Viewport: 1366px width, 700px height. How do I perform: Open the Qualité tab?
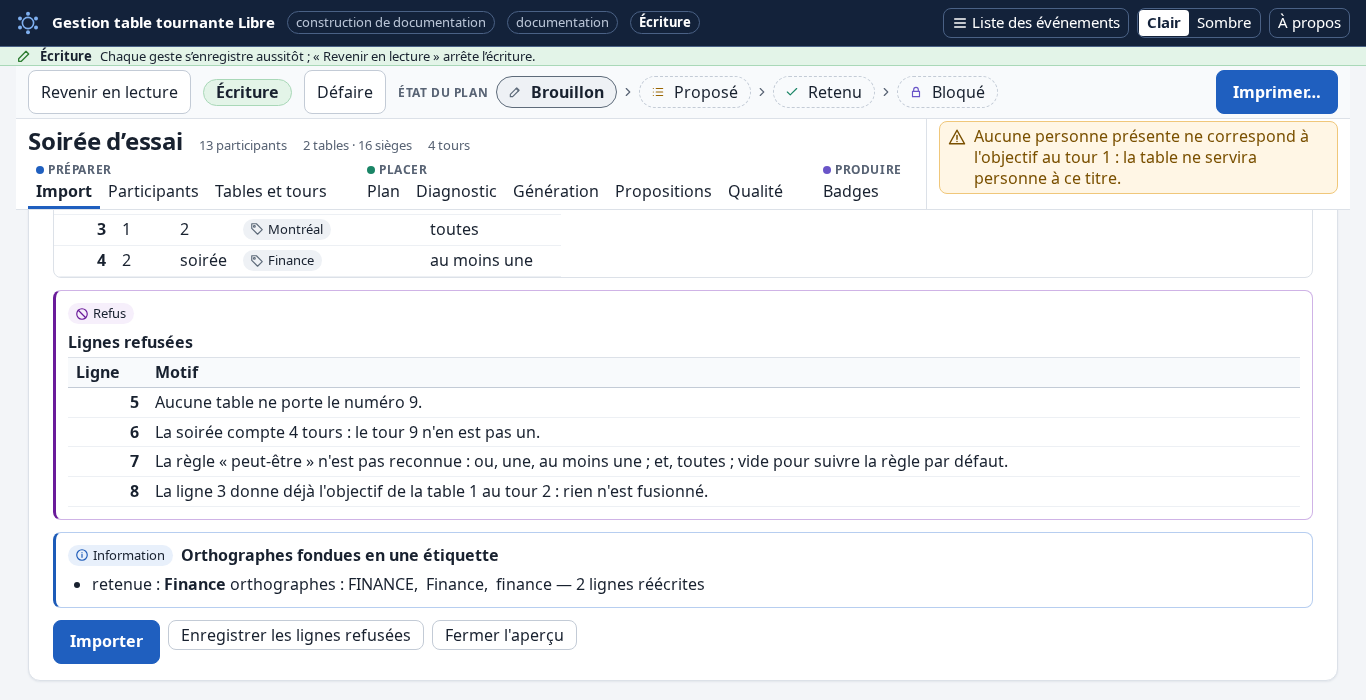point(755,191)
